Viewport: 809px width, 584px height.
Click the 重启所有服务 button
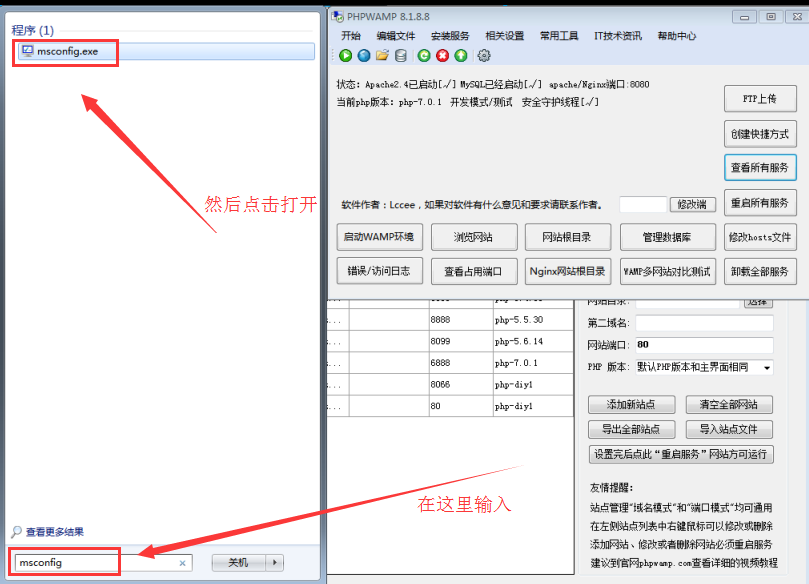(760, 203)
